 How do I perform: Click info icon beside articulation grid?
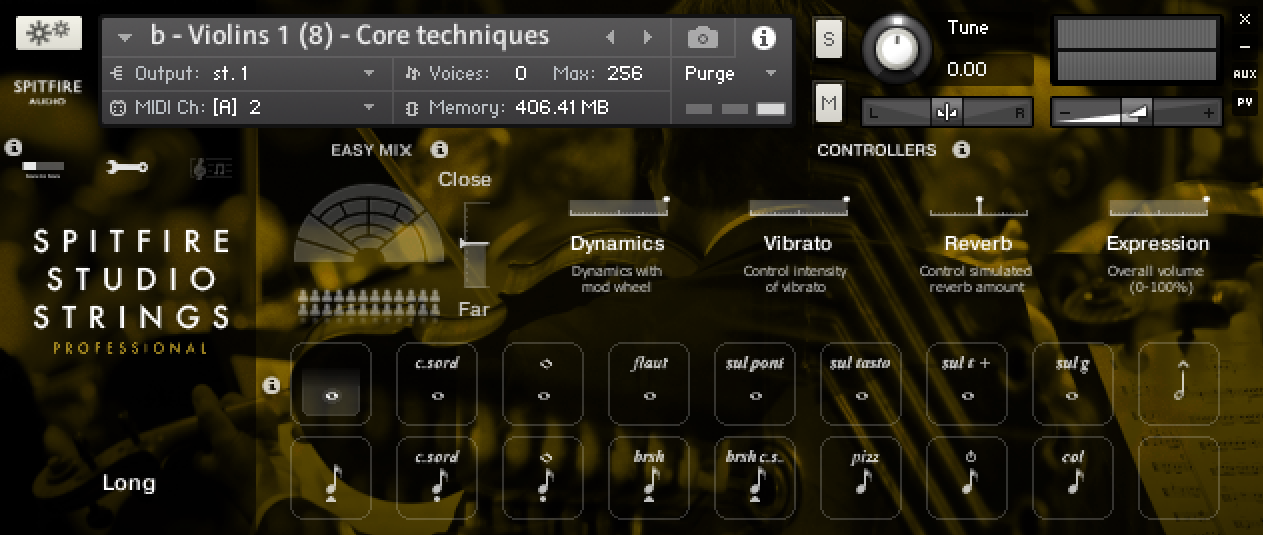(x=271, y=385)
